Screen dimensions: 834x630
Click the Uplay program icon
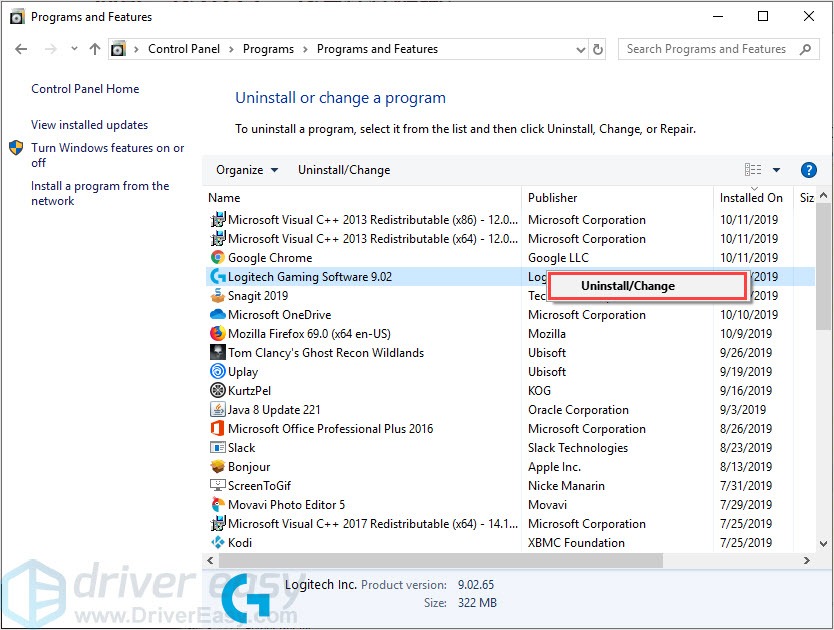[218, 371]
